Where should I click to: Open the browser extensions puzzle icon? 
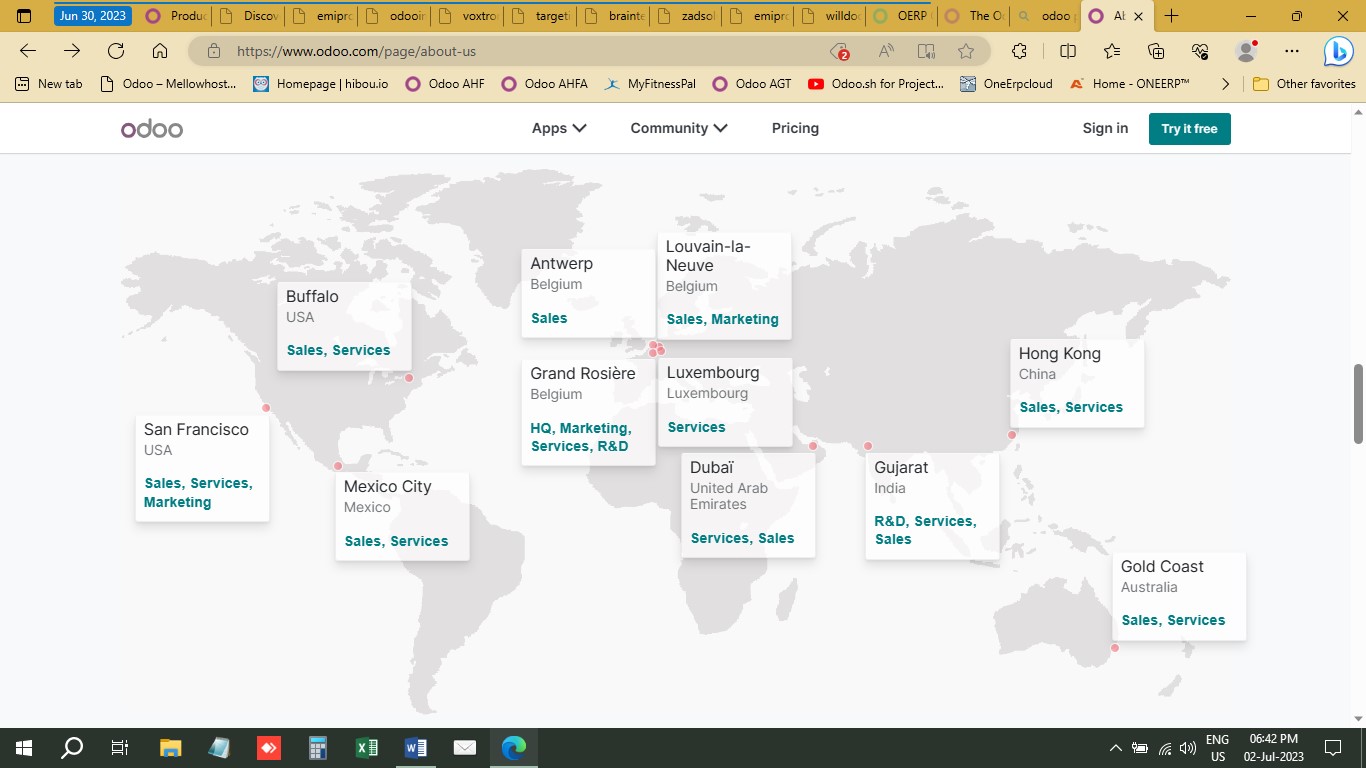pyautogui.click(x=1019, y=51)
